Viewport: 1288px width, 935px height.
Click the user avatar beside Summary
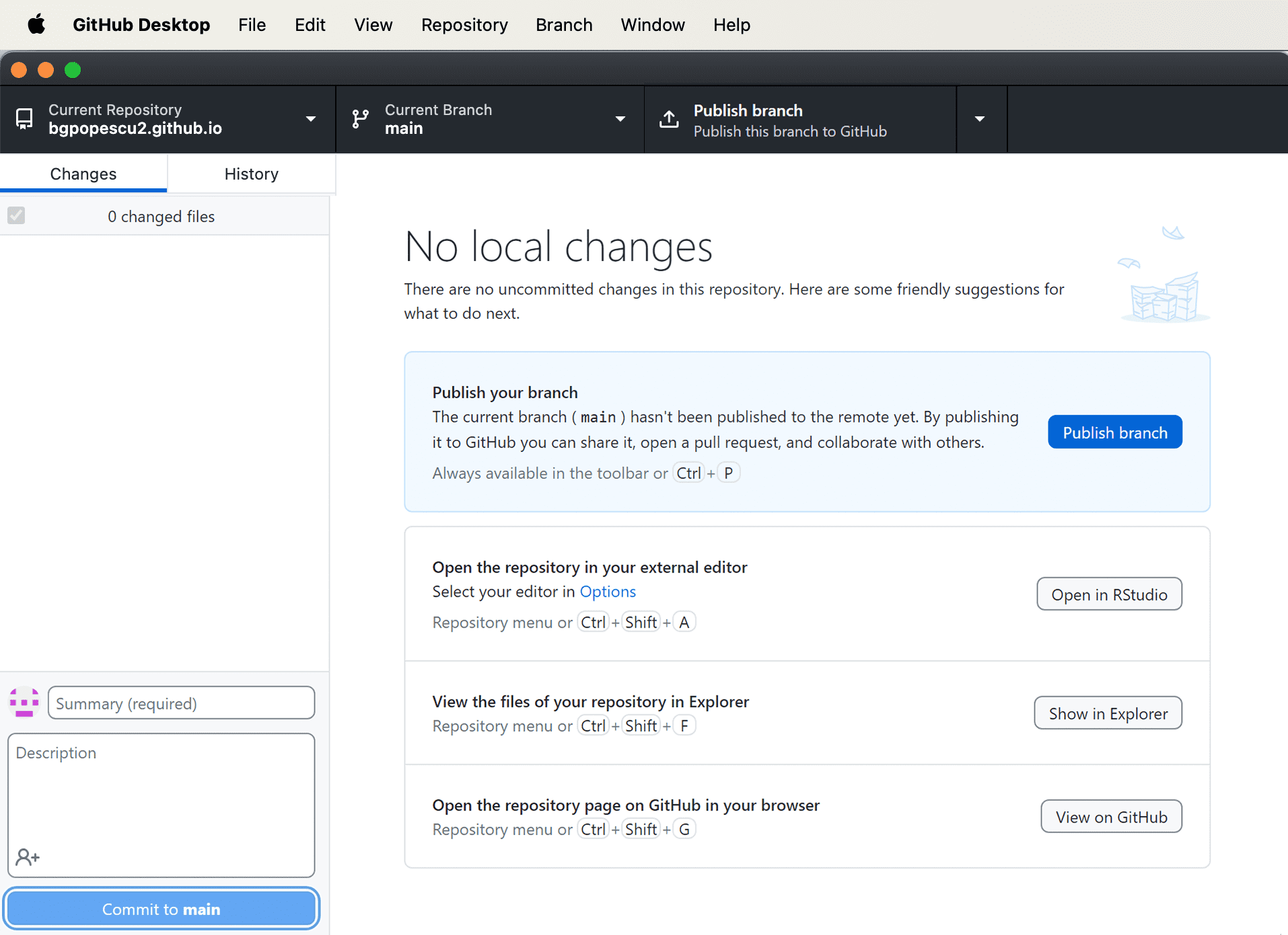(24, 703)
